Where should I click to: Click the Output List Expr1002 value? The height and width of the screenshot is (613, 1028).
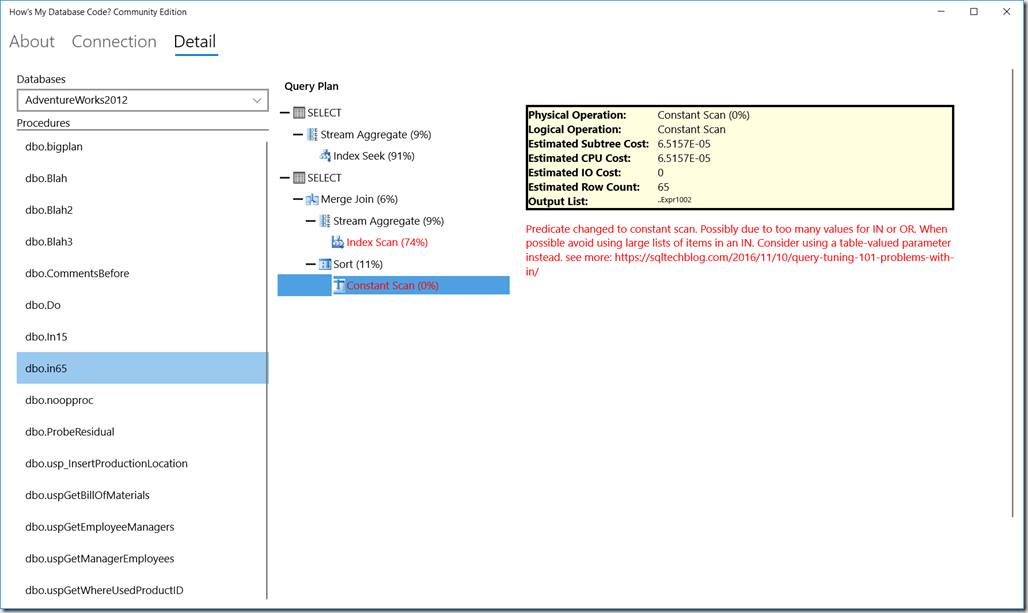click(x=675, y=200)
